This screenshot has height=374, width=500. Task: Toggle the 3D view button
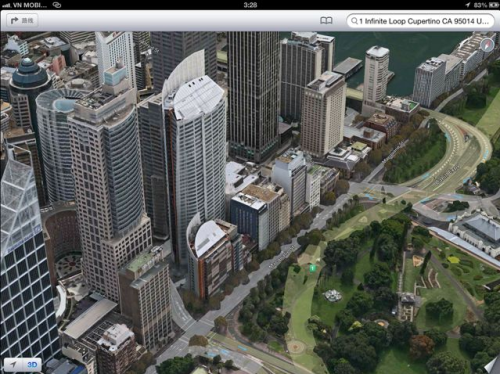(x=32, y=364)
